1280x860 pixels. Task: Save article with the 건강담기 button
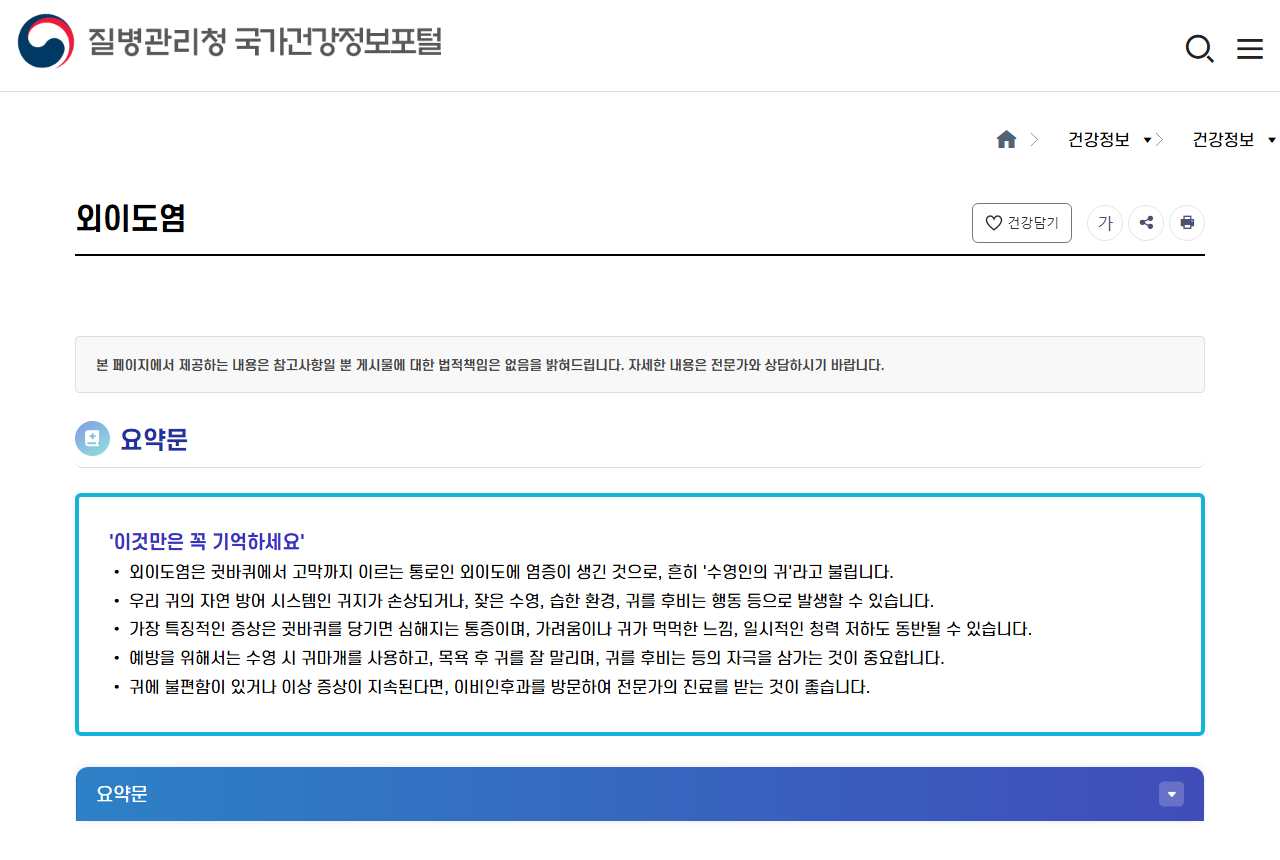coord(1022,223)
